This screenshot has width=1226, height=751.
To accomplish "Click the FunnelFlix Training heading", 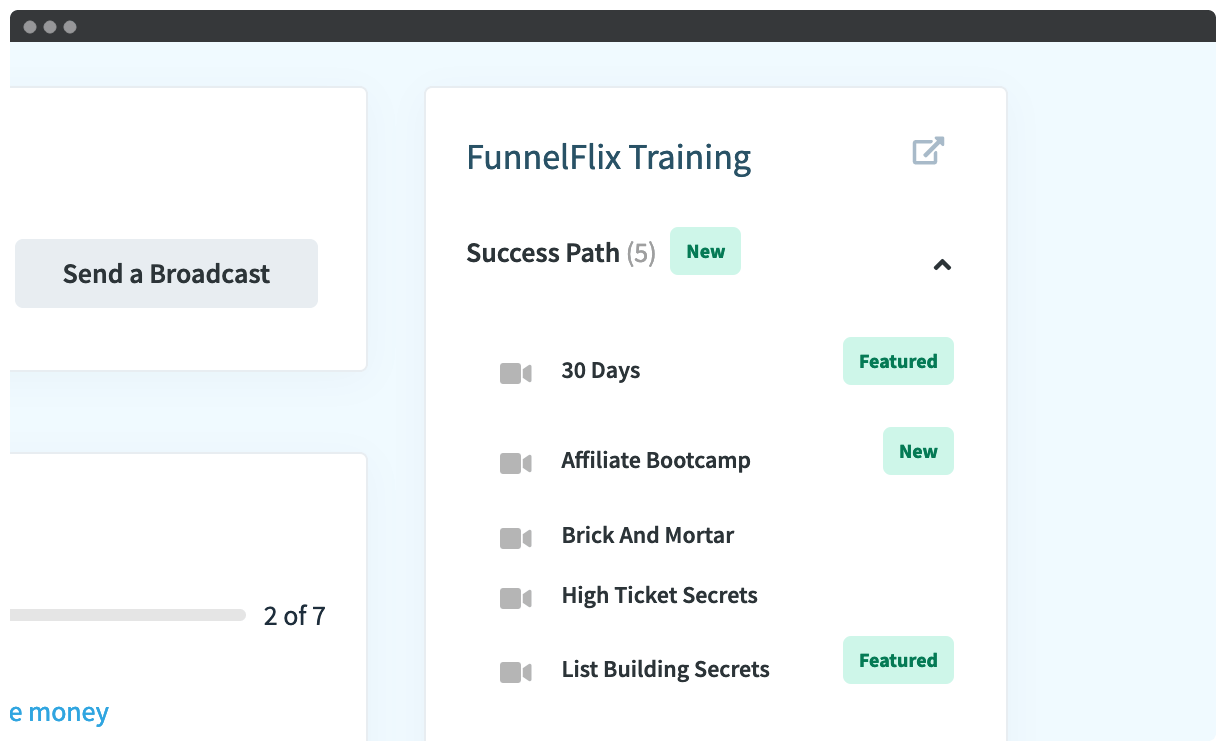I will 609,158.
